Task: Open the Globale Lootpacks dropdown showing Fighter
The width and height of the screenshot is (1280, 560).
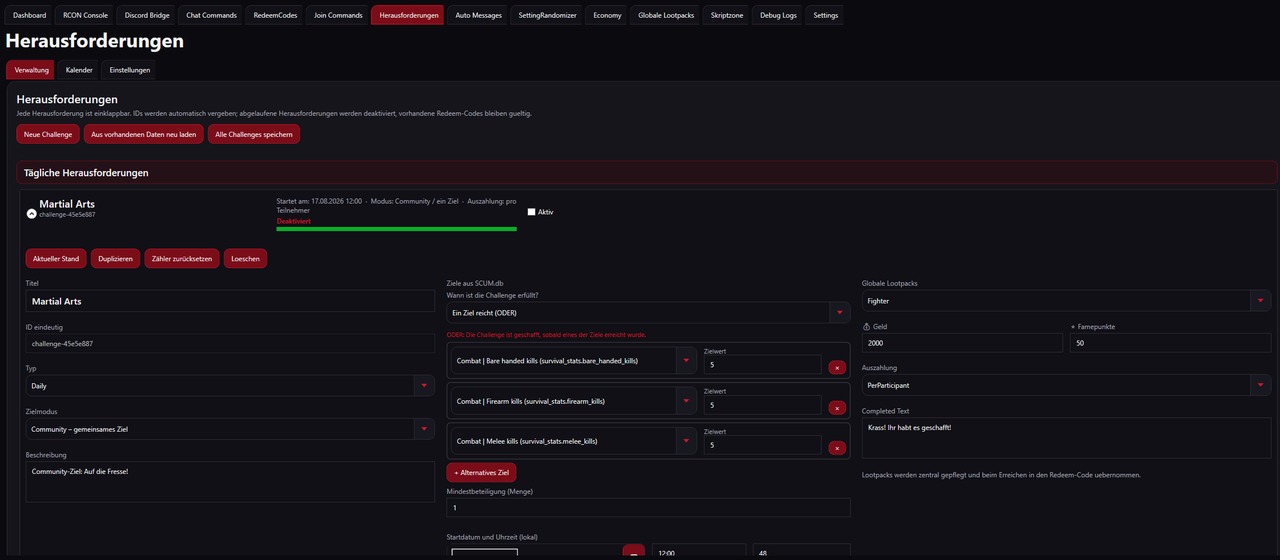Action: click(1066, 300)
